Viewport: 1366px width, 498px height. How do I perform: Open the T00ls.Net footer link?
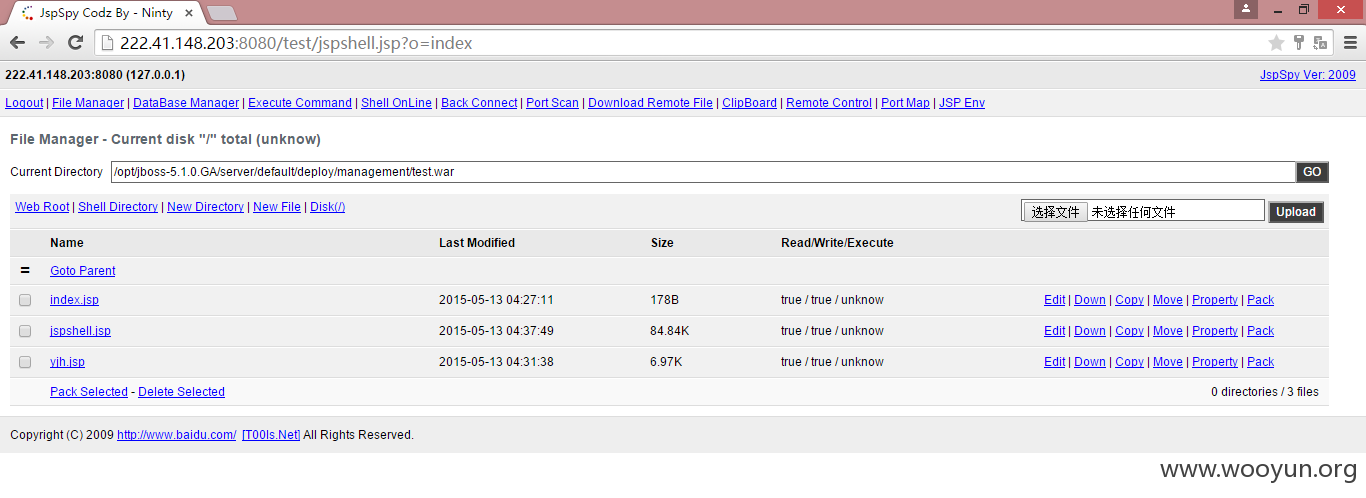(x=271, y=435)
